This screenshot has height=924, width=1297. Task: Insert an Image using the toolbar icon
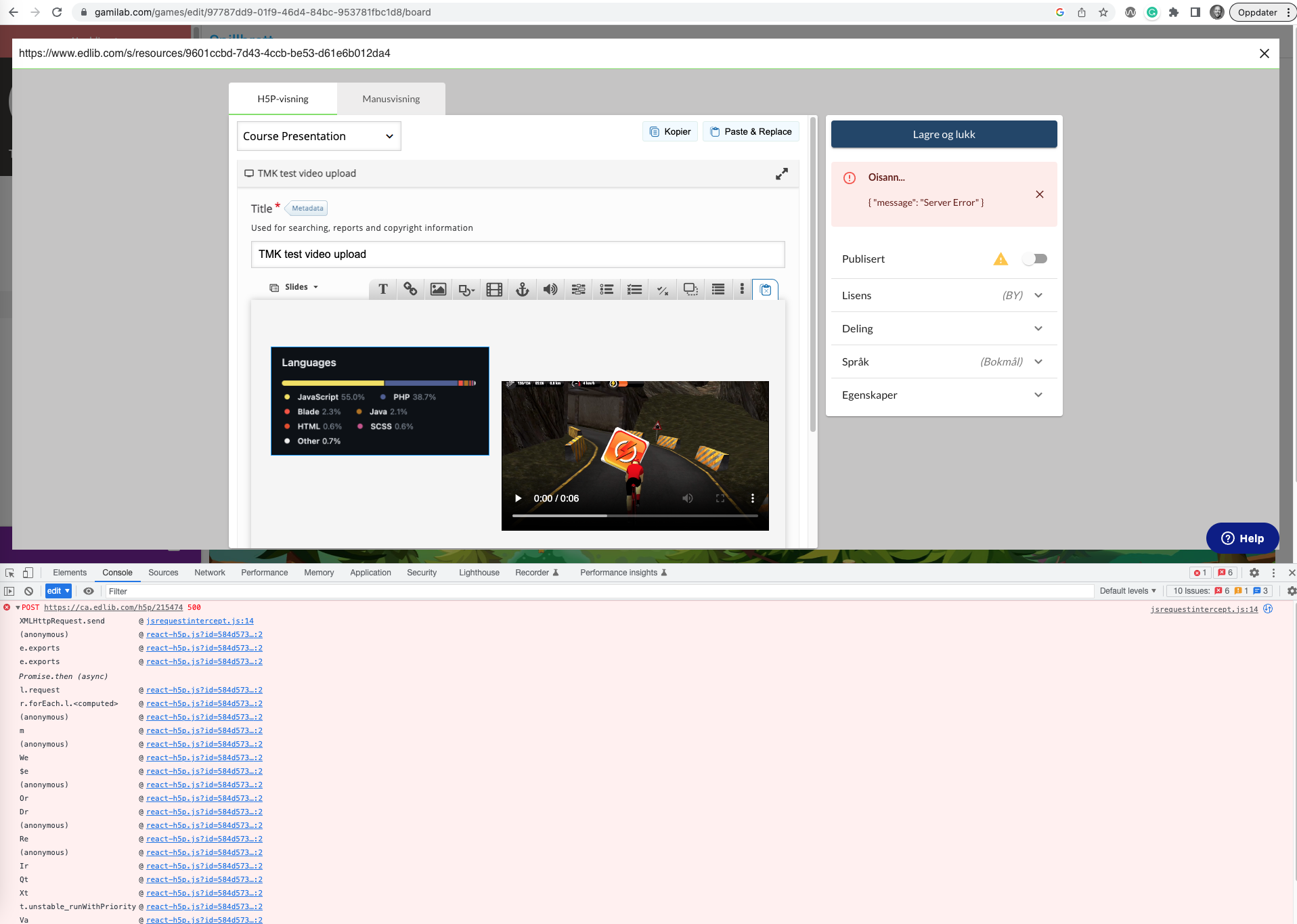pos(438,289)
